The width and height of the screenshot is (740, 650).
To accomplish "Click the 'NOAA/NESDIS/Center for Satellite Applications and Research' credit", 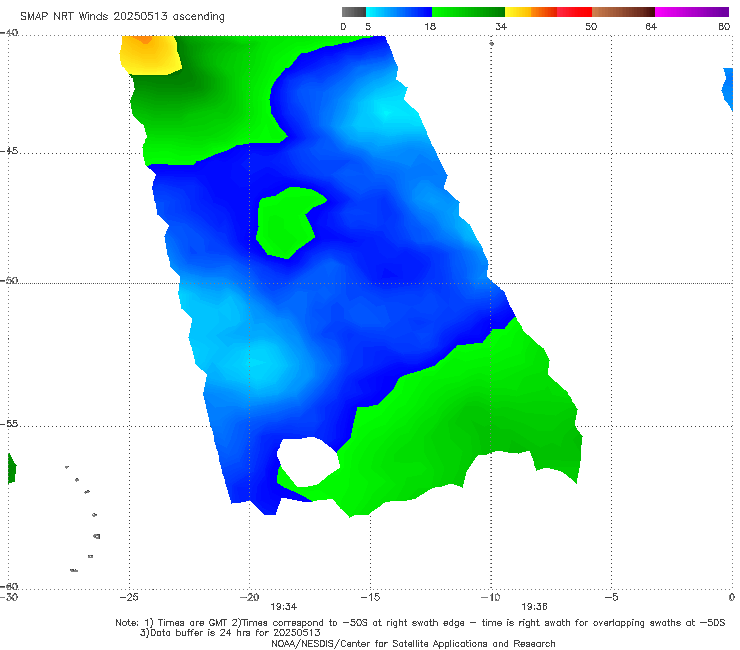I will 413,643.
